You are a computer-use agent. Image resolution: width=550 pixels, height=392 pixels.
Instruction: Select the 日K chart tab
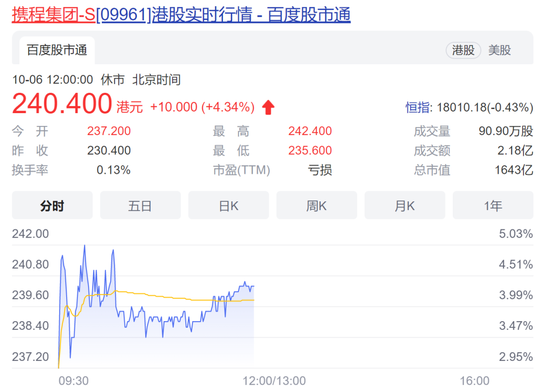[x=229, y=205]
